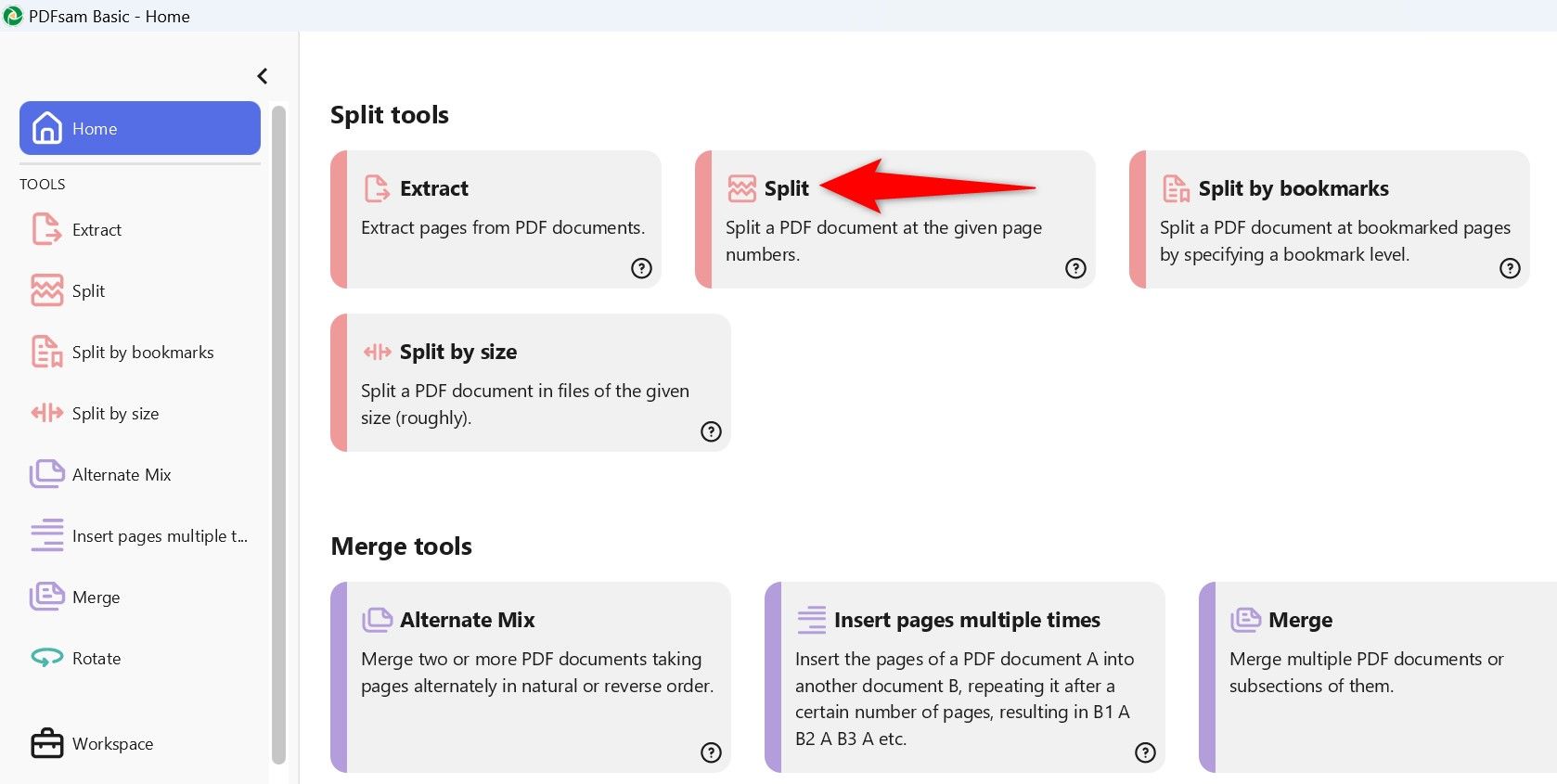
Task: Click "B2 A B3 A etc." text
Action: click(851, 739)
